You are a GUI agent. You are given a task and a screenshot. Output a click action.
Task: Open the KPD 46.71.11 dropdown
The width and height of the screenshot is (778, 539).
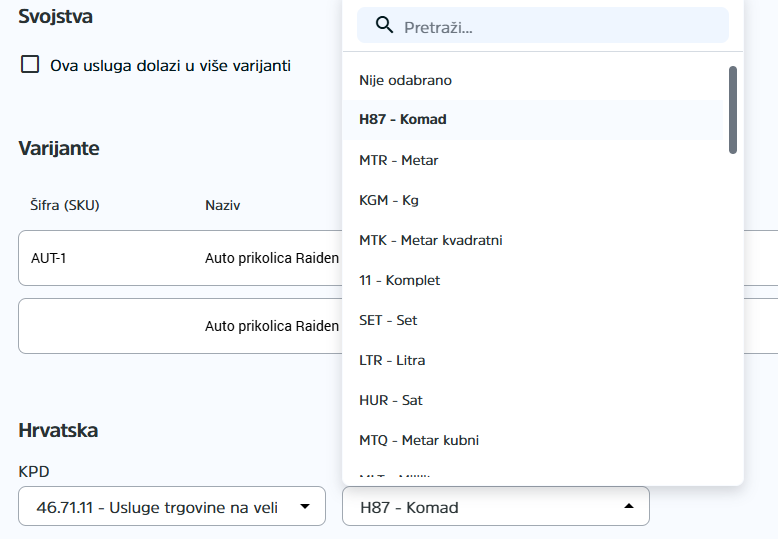[x=160, y=507]
